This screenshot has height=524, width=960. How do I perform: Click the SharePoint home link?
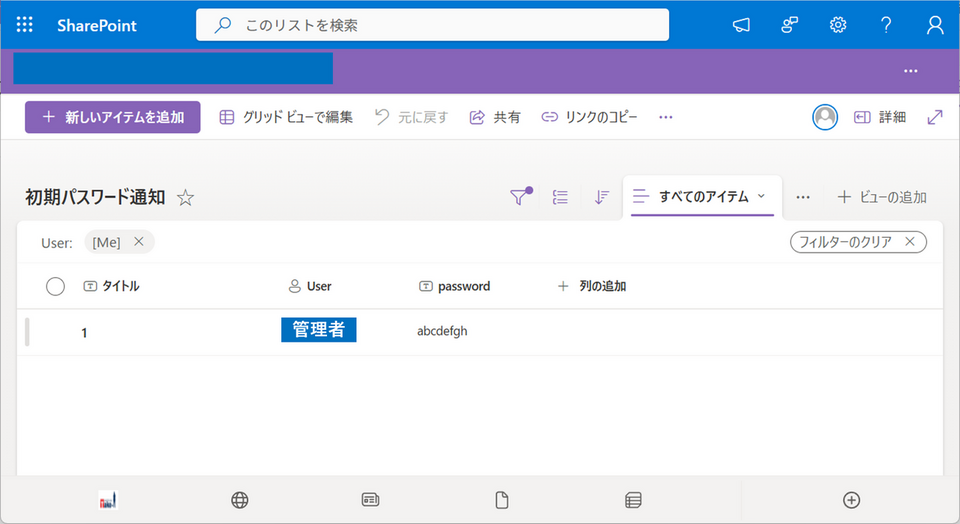tap(97, 25)
